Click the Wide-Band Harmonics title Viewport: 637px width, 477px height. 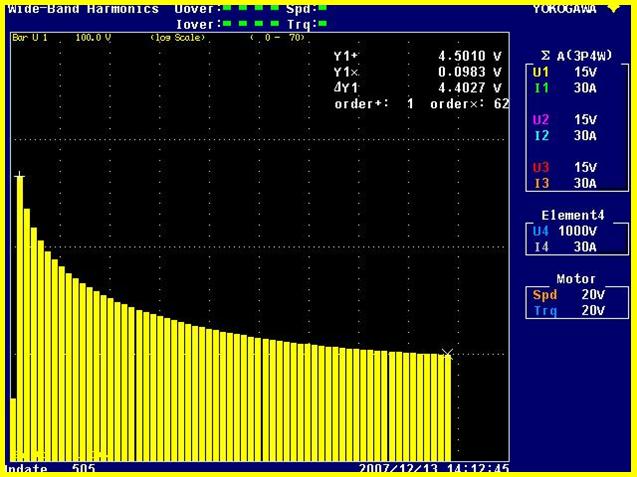point(83,9)
